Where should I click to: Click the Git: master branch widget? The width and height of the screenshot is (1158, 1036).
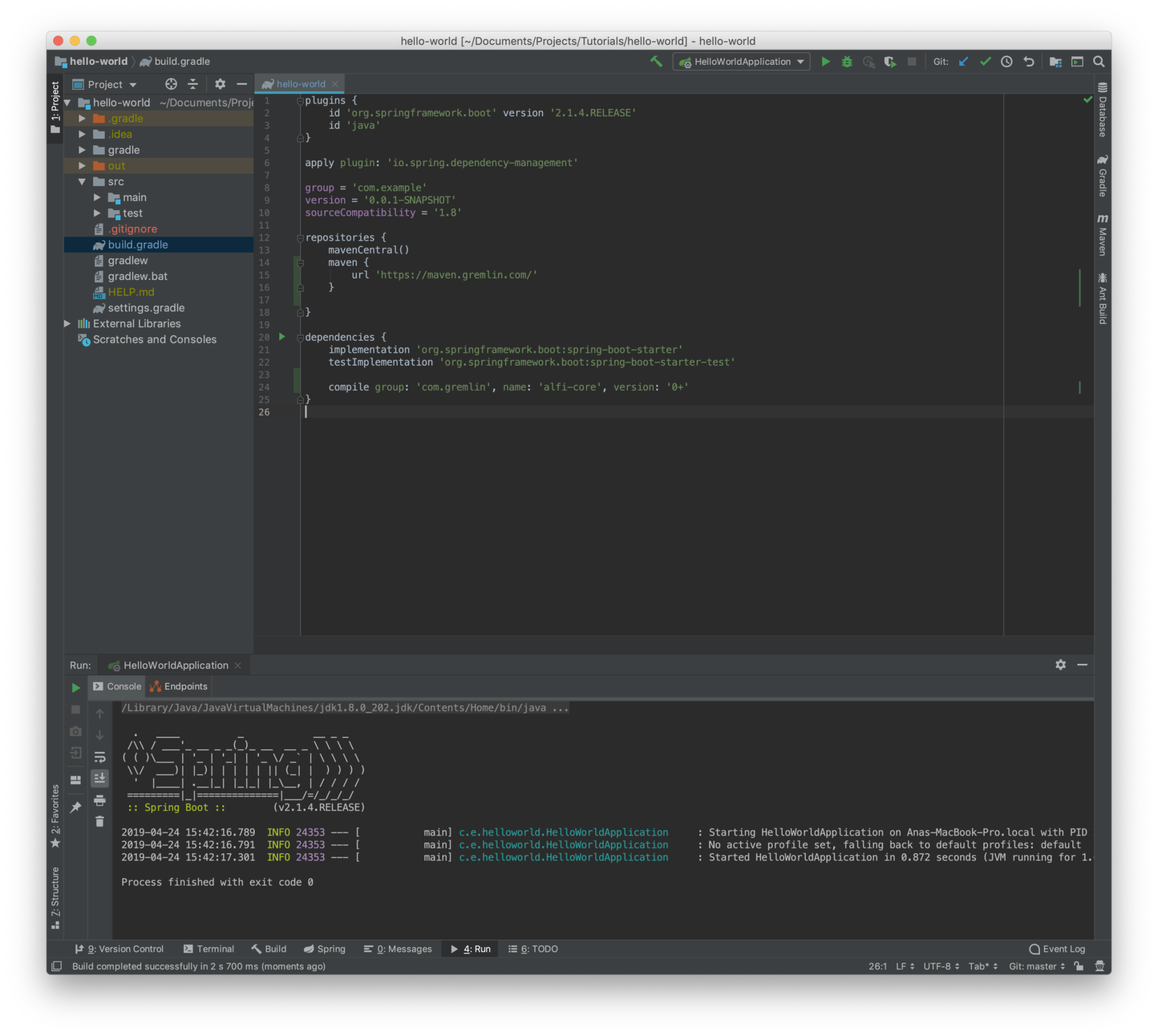(x=1036, y=966)
